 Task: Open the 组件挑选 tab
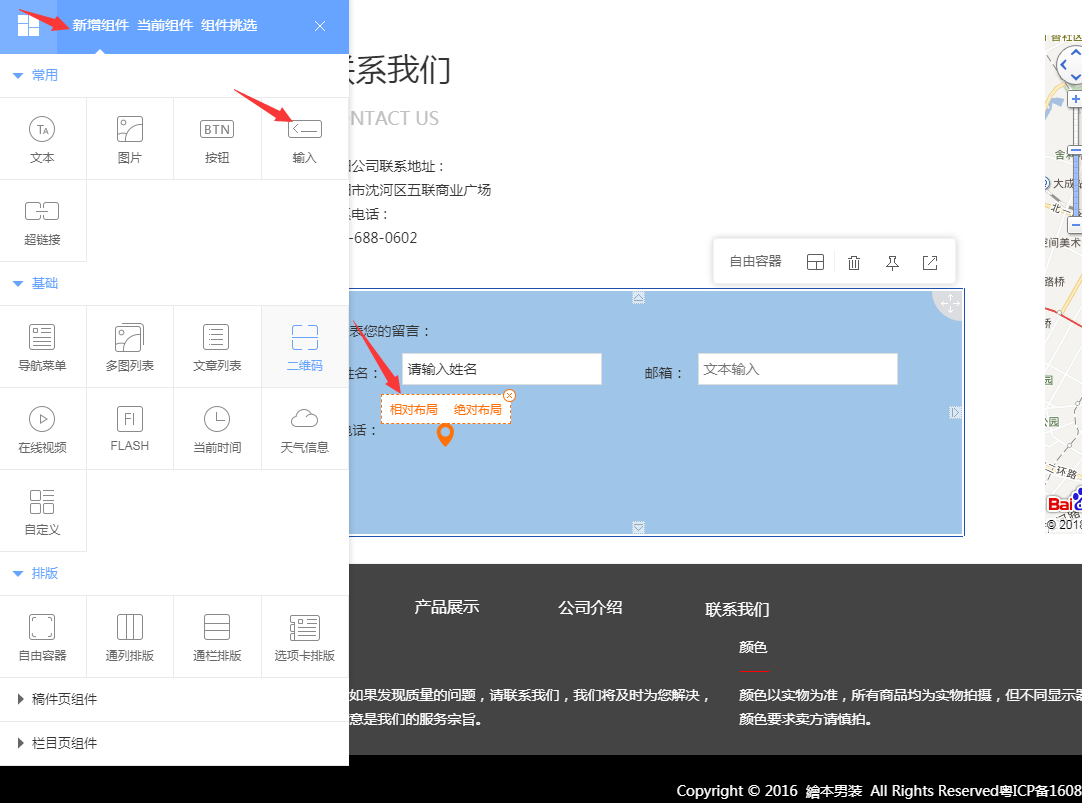point(229,25)
